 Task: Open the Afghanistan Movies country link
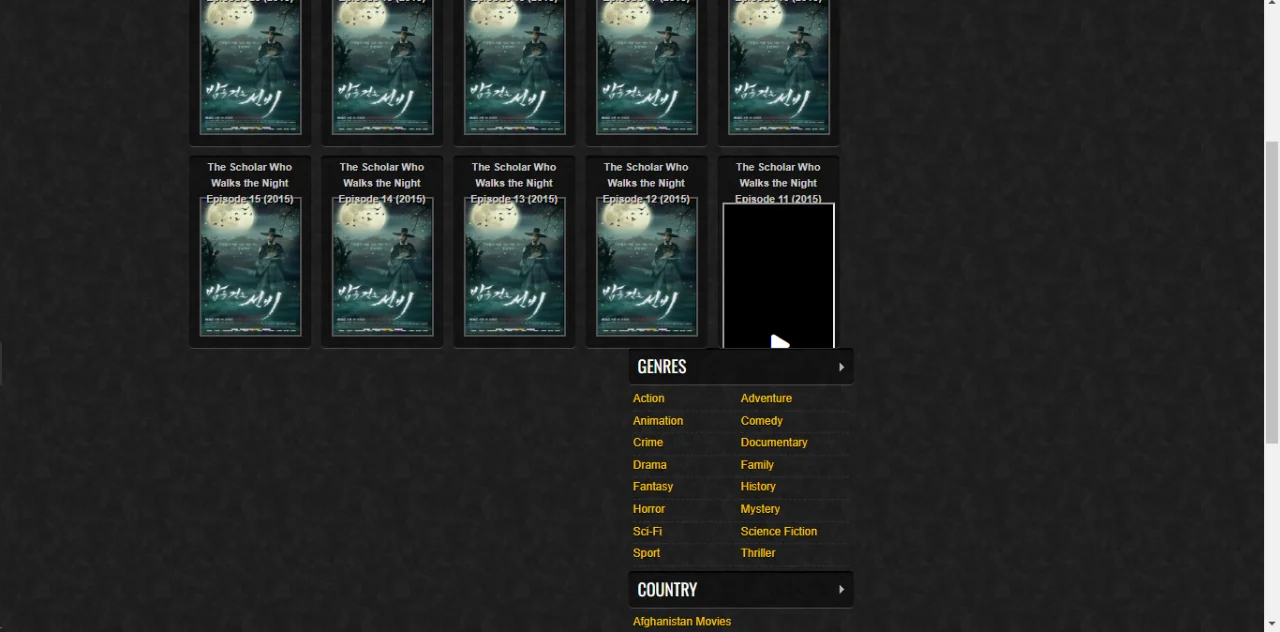coord(682,621)
